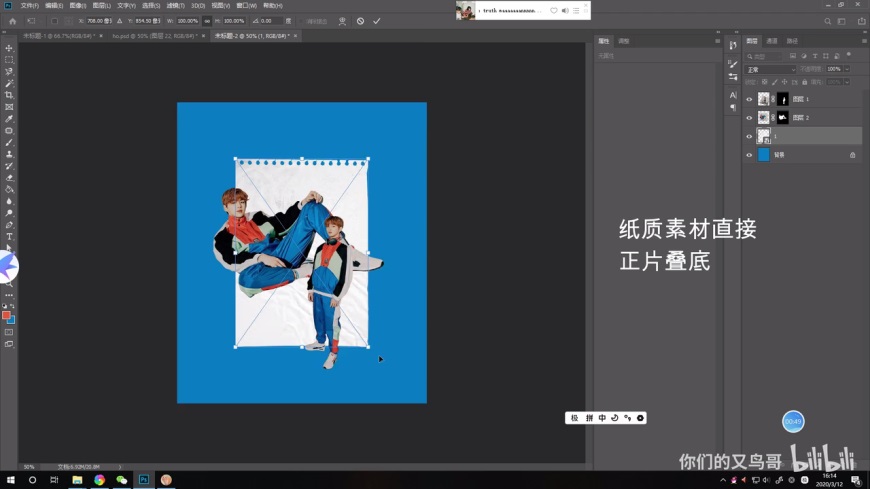Select the Brush tool
Screen dimensions: 870x489
pyautogui.click(x=9, y=143)
